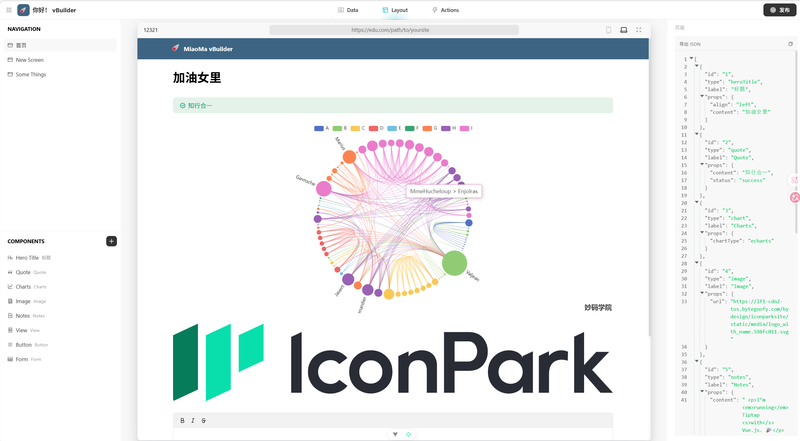The height and width of the screenshot is (441, 800).
Task: Toggle legend series A in chart
Action: point(321,128)
